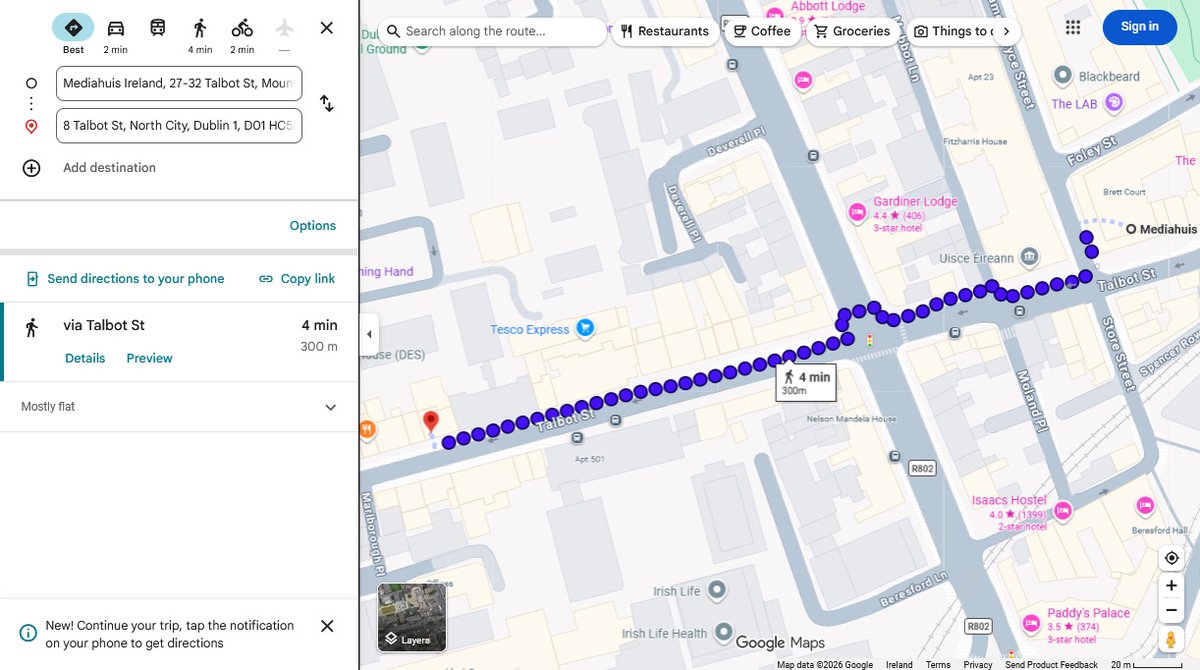Open Details for Talbot St route
The image size is (1200, 670).
[85, 358]
